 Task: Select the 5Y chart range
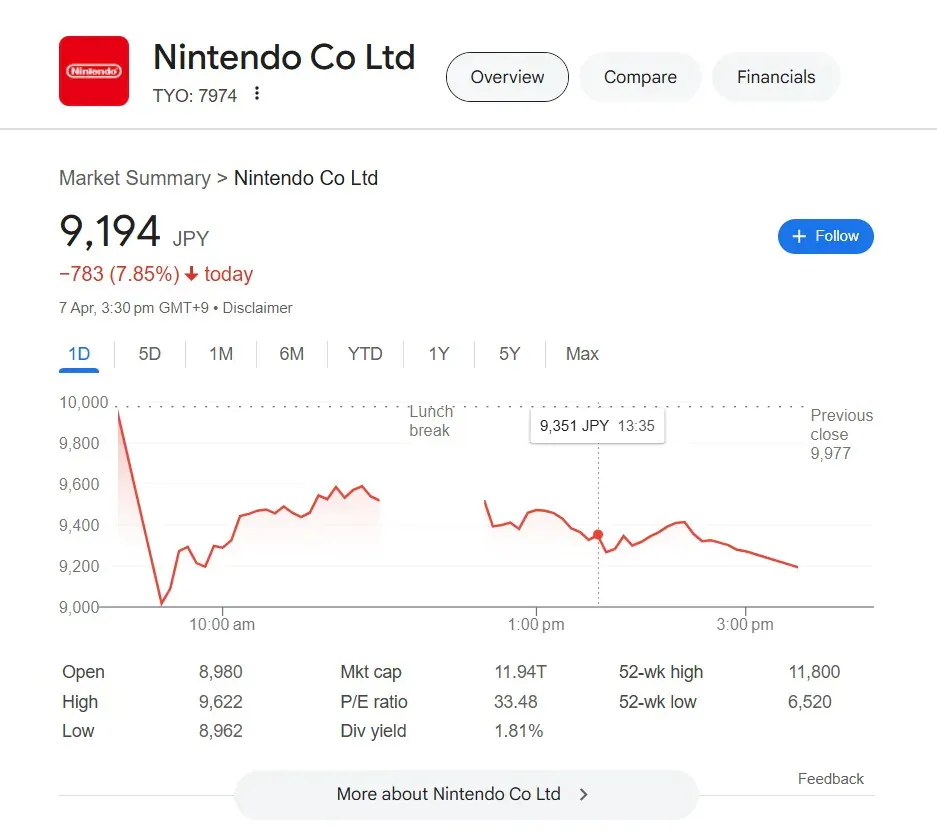click(x=510, y=354)
